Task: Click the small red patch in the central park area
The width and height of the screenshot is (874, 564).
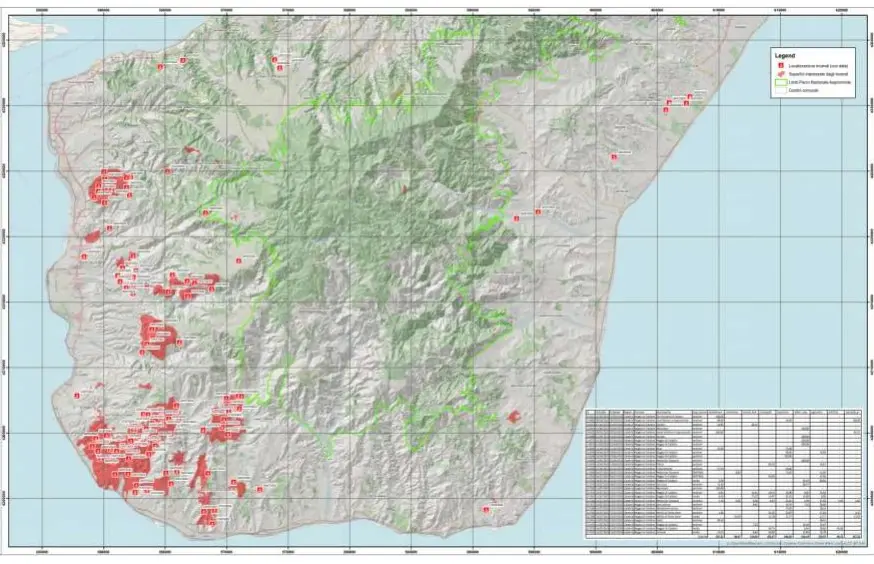Action: click(x=403, y=187)
